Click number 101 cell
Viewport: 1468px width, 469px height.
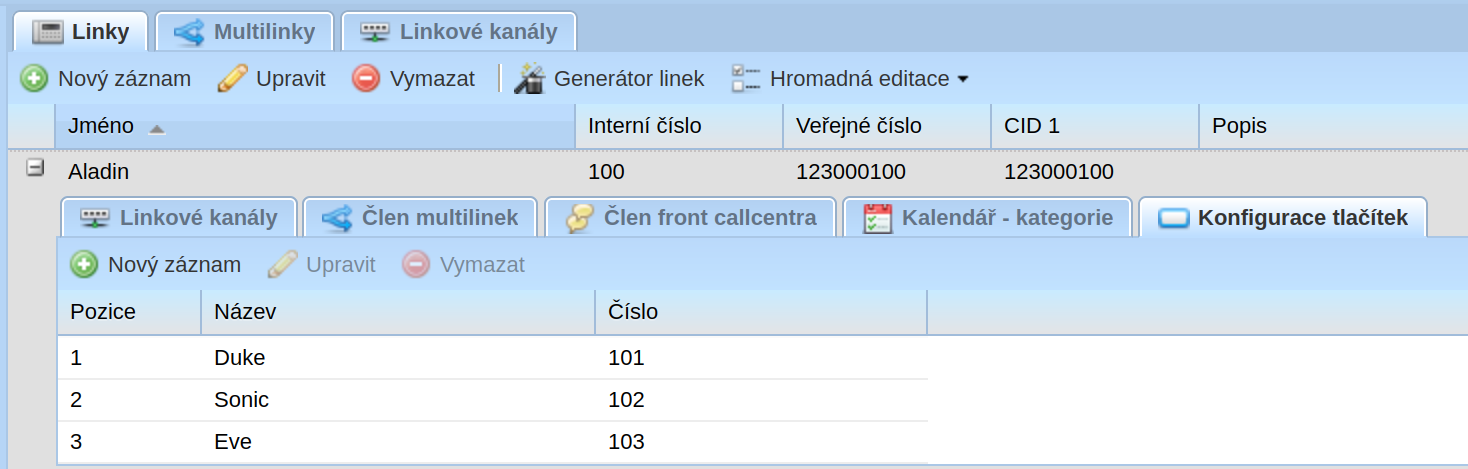click(761, 357)
